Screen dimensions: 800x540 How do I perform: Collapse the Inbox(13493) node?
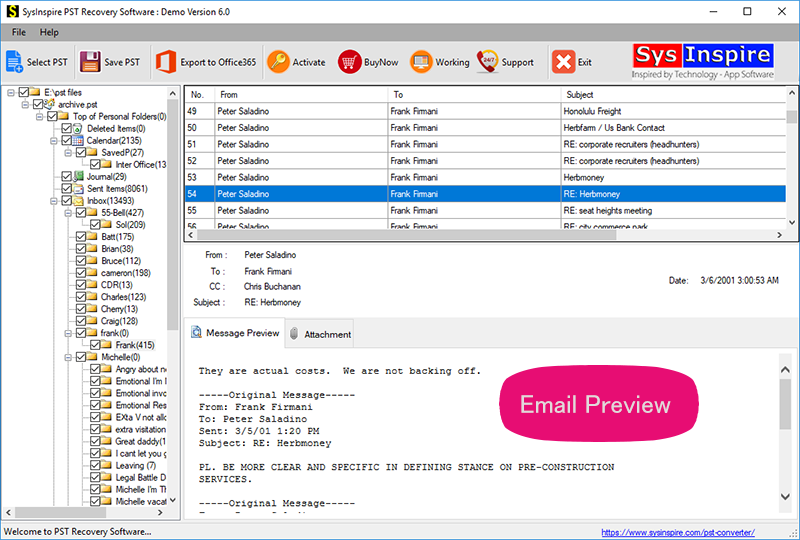tap(54, 201)
